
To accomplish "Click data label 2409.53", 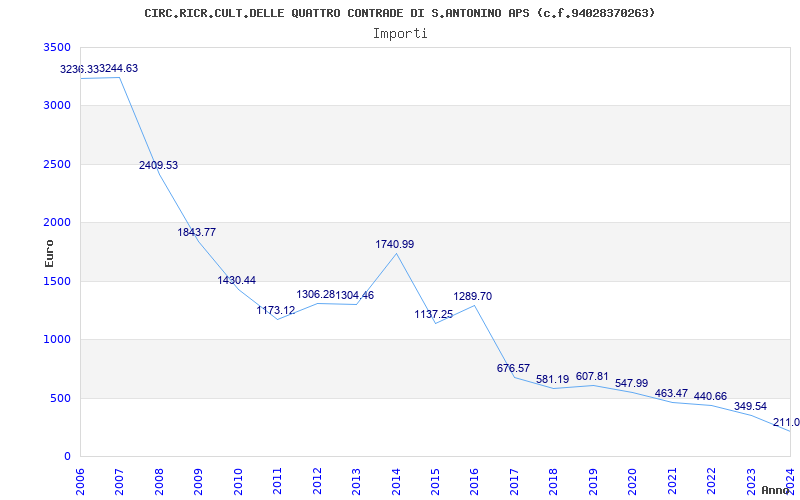I will (x=158, y=165).
